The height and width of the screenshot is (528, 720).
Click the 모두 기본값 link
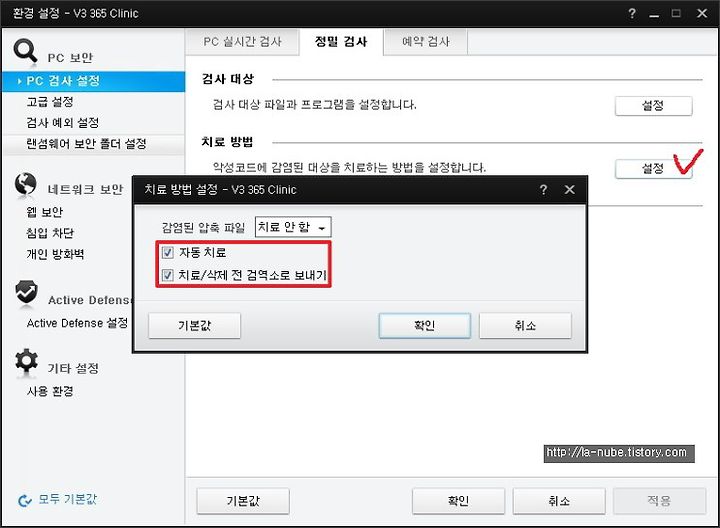point(68,499)
